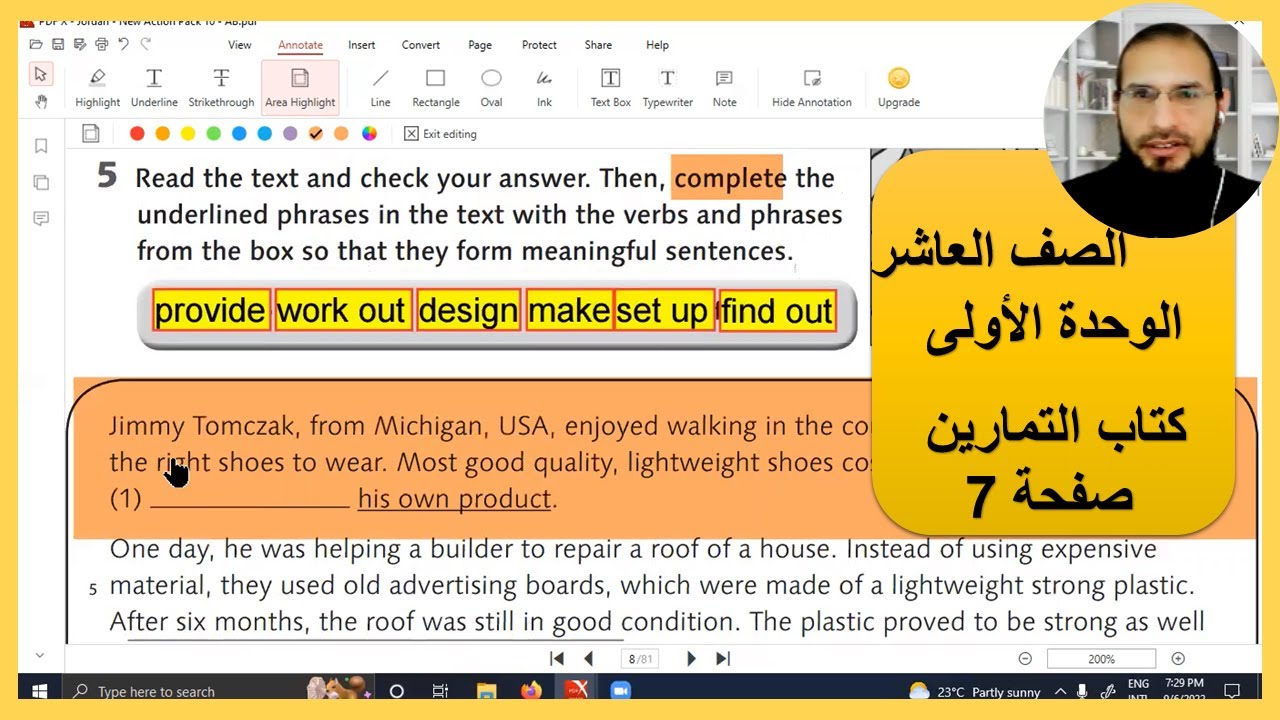Open the Insert menu tab
Image resolution: width=1280 pixels, height=720 pixels.
pyautogui.click(x=362, y=45)
